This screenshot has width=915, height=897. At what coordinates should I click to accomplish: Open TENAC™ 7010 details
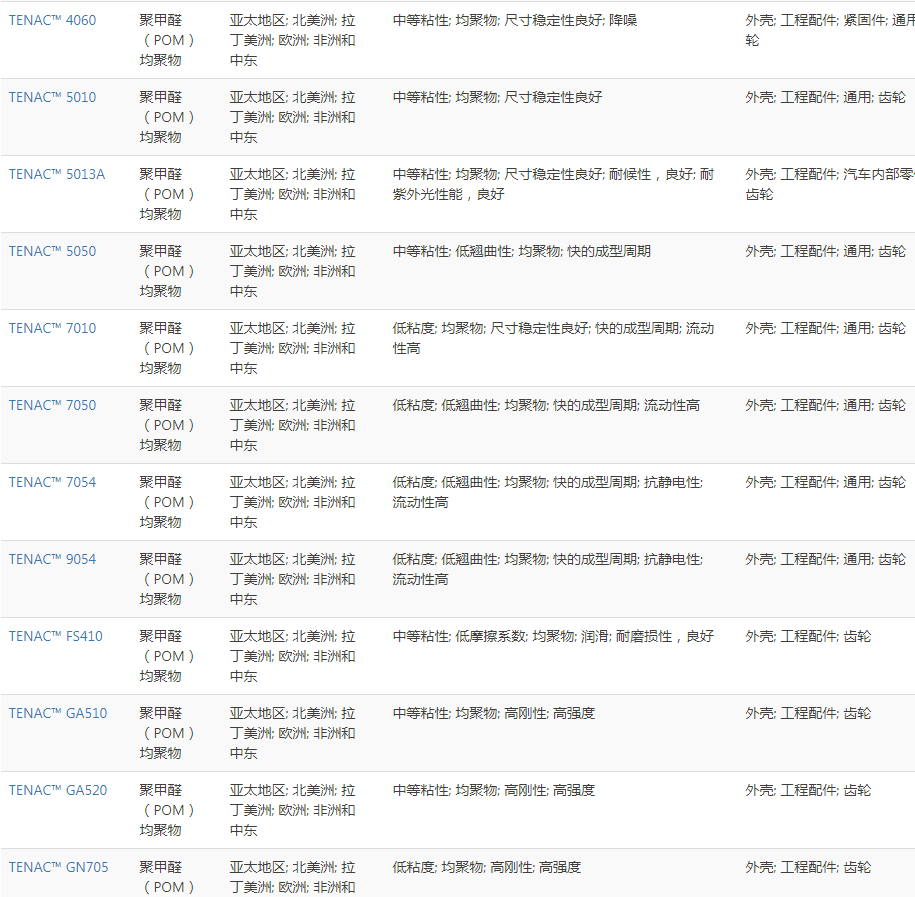pos(53,328)
